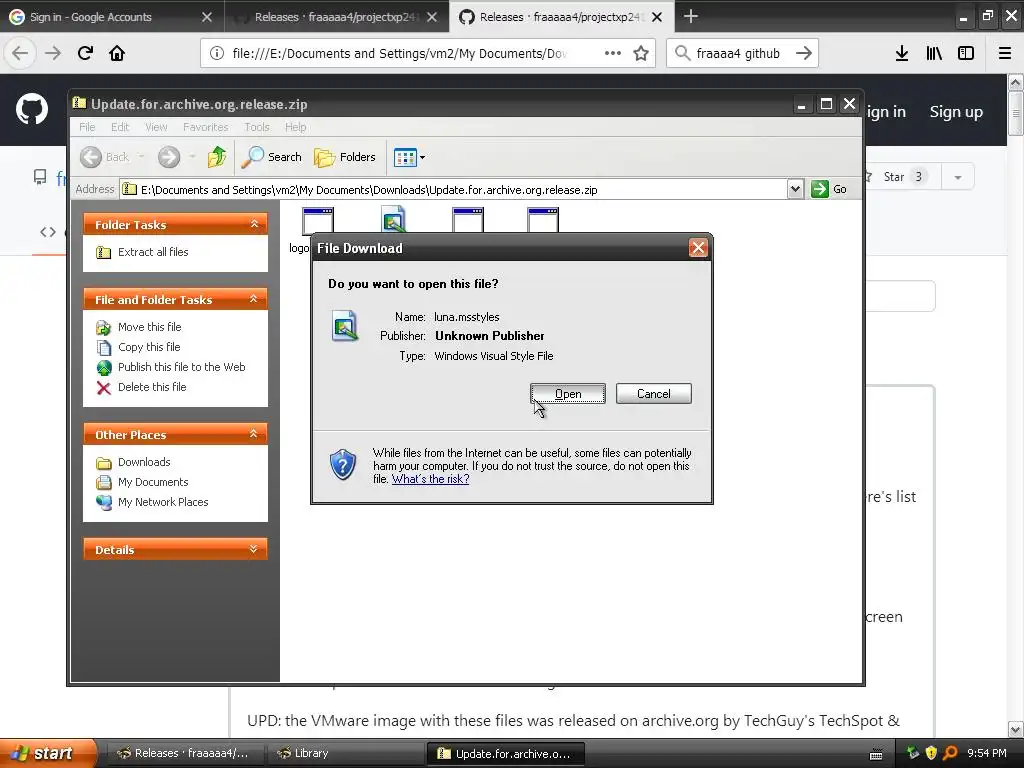Open the Edit menu in Explorer
This screenshot has height=768, width=1024.
[x=120, y=127]
